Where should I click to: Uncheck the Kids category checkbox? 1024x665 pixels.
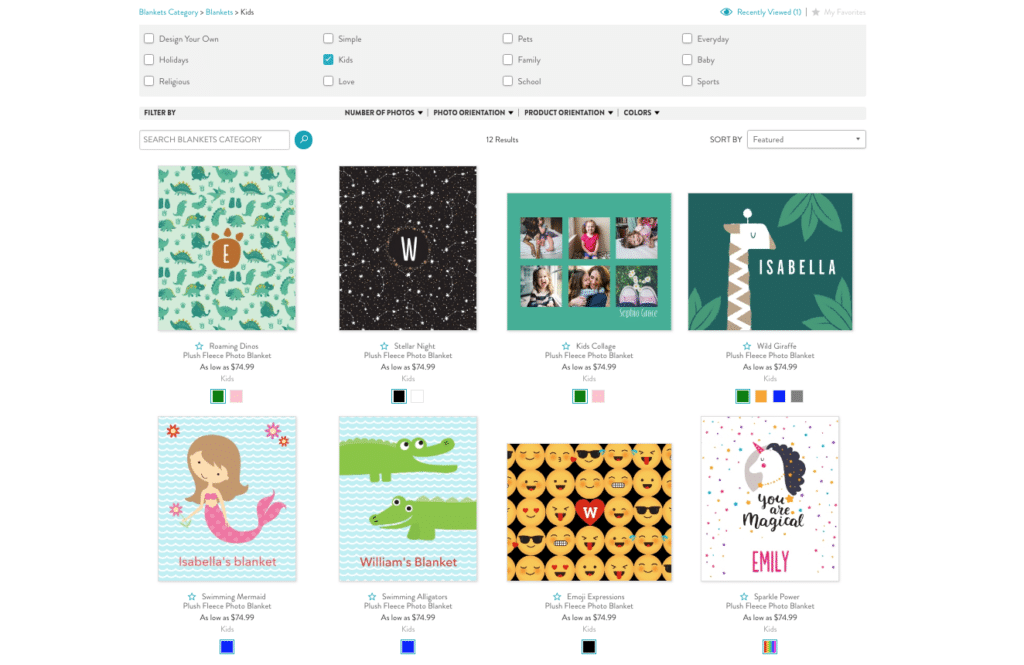(328, 60)
